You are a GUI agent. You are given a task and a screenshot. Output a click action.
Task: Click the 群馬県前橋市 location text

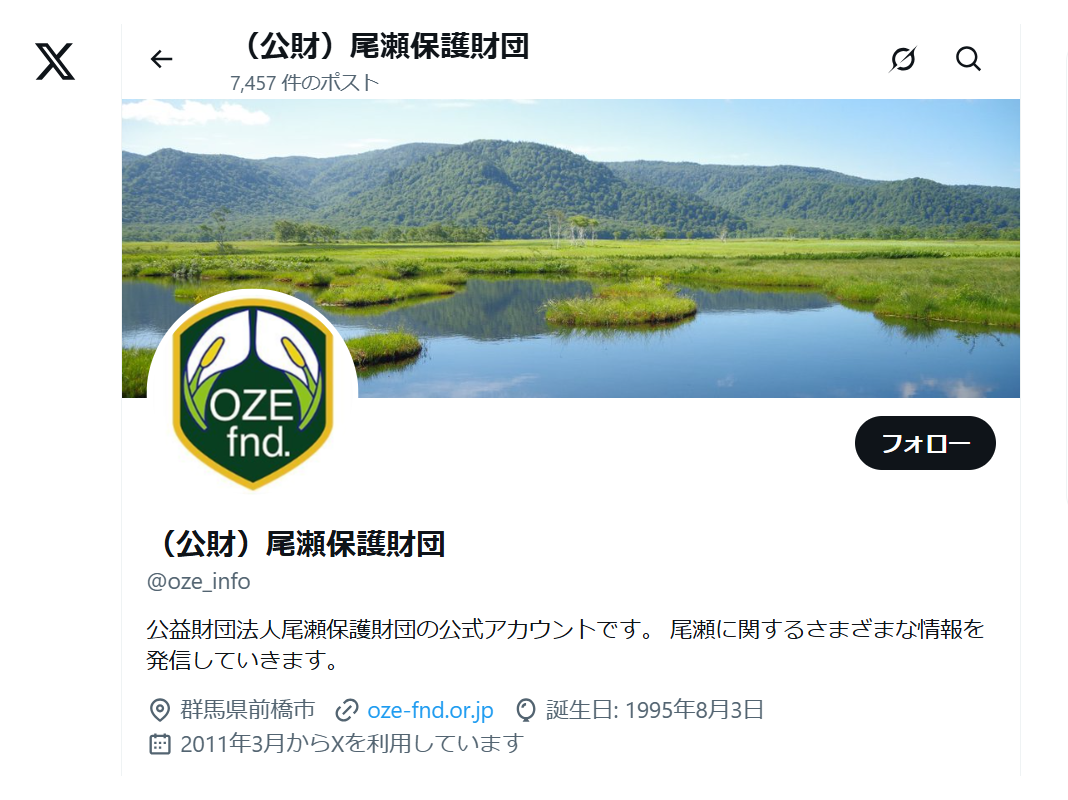tap(248, 709)
